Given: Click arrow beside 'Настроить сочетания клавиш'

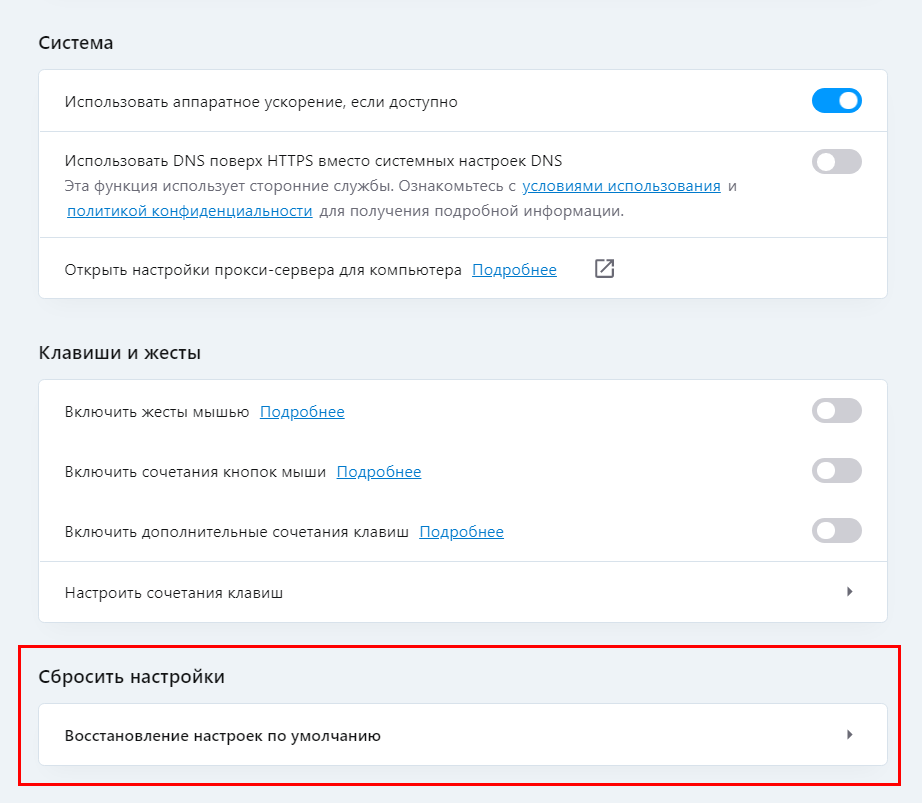Looking at the screenshot, I should coord(849,592).
